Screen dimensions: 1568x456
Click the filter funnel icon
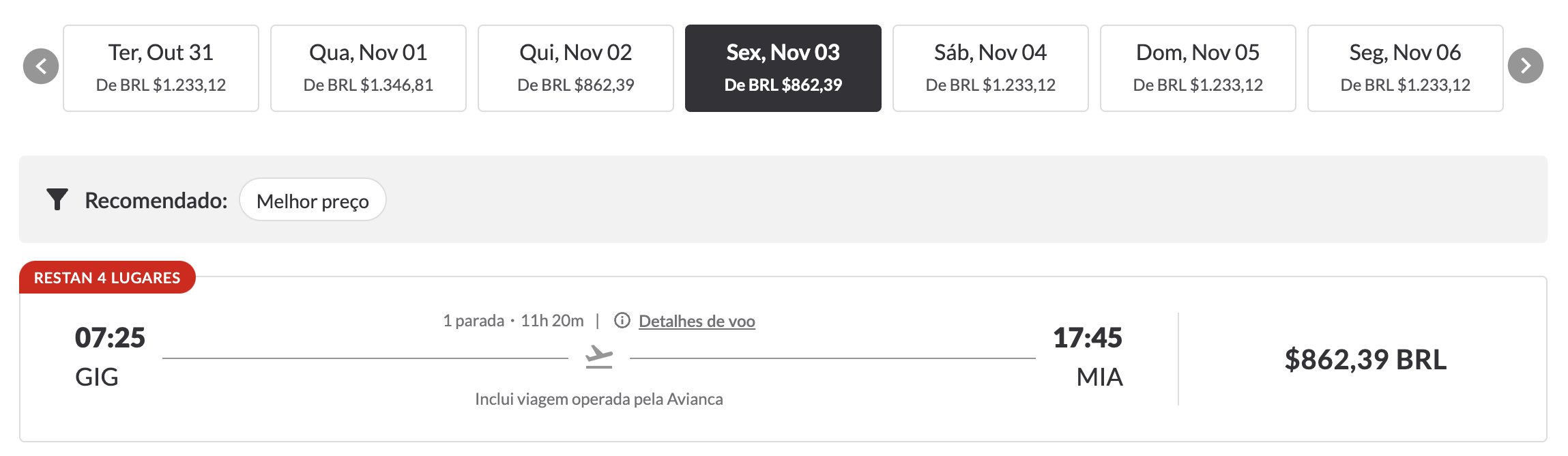[57, 199]
